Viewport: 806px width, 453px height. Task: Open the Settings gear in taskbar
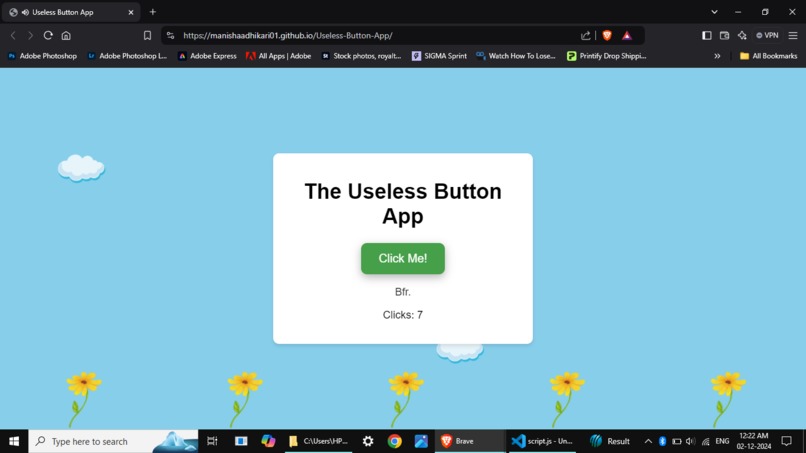click(368, 441)
